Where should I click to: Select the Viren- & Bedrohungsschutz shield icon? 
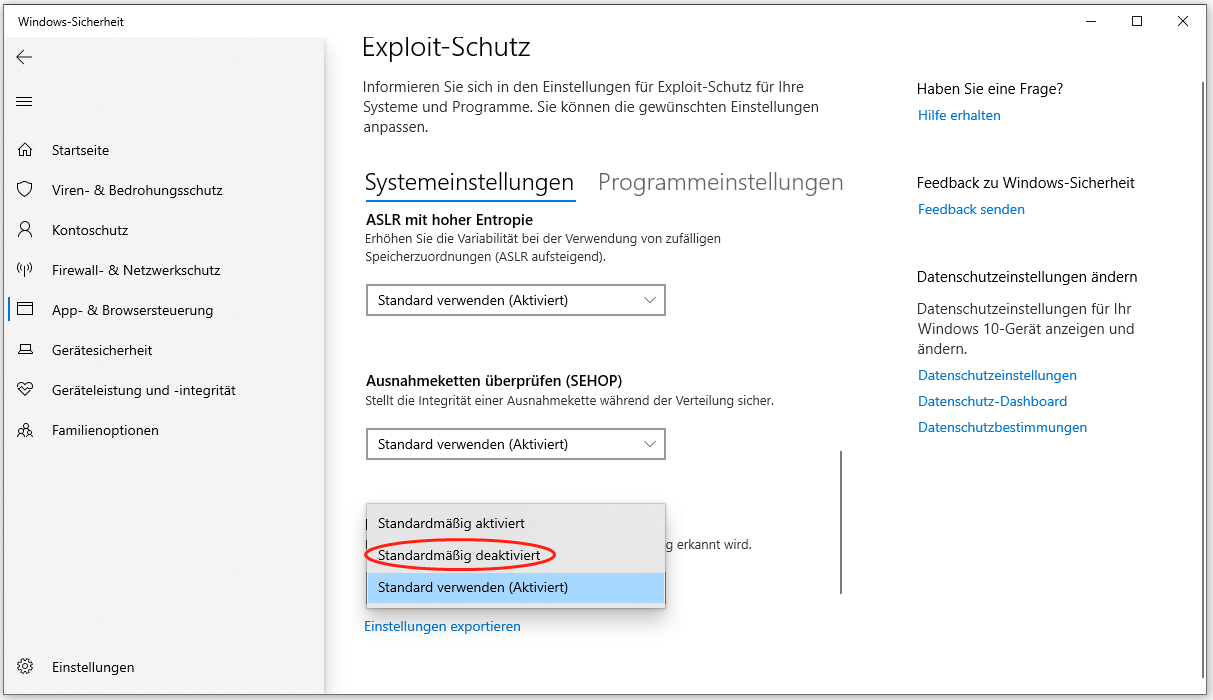26,190
